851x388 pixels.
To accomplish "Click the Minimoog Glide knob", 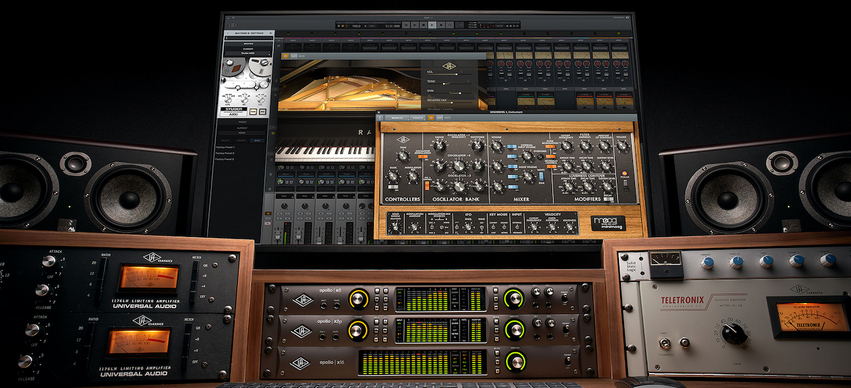I will (393, 176).
